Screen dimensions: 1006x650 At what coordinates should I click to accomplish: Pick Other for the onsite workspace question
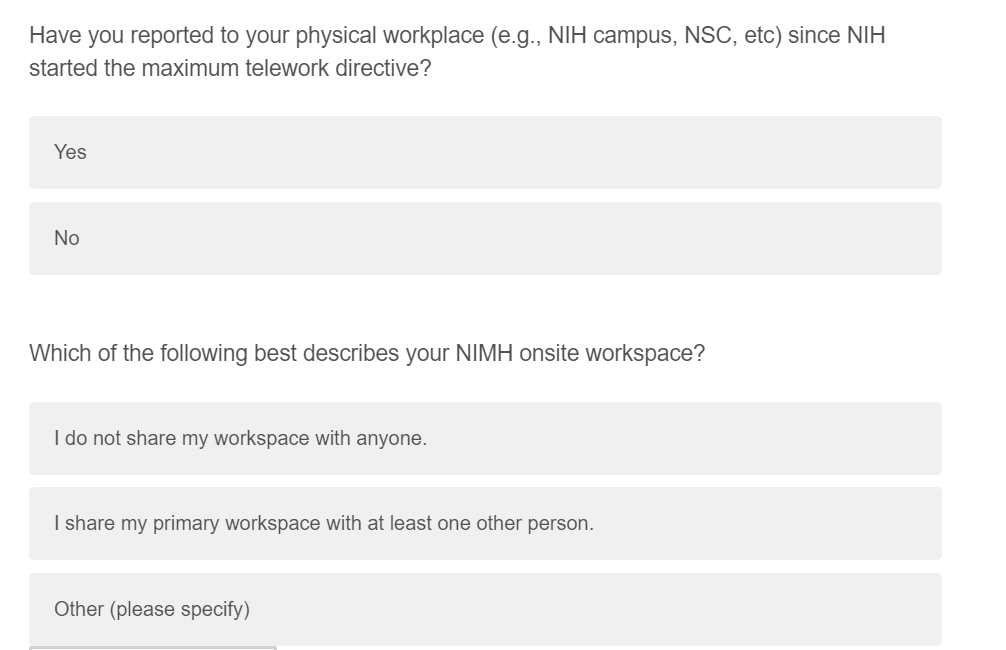pyautogui.click(x=485, y=609)
